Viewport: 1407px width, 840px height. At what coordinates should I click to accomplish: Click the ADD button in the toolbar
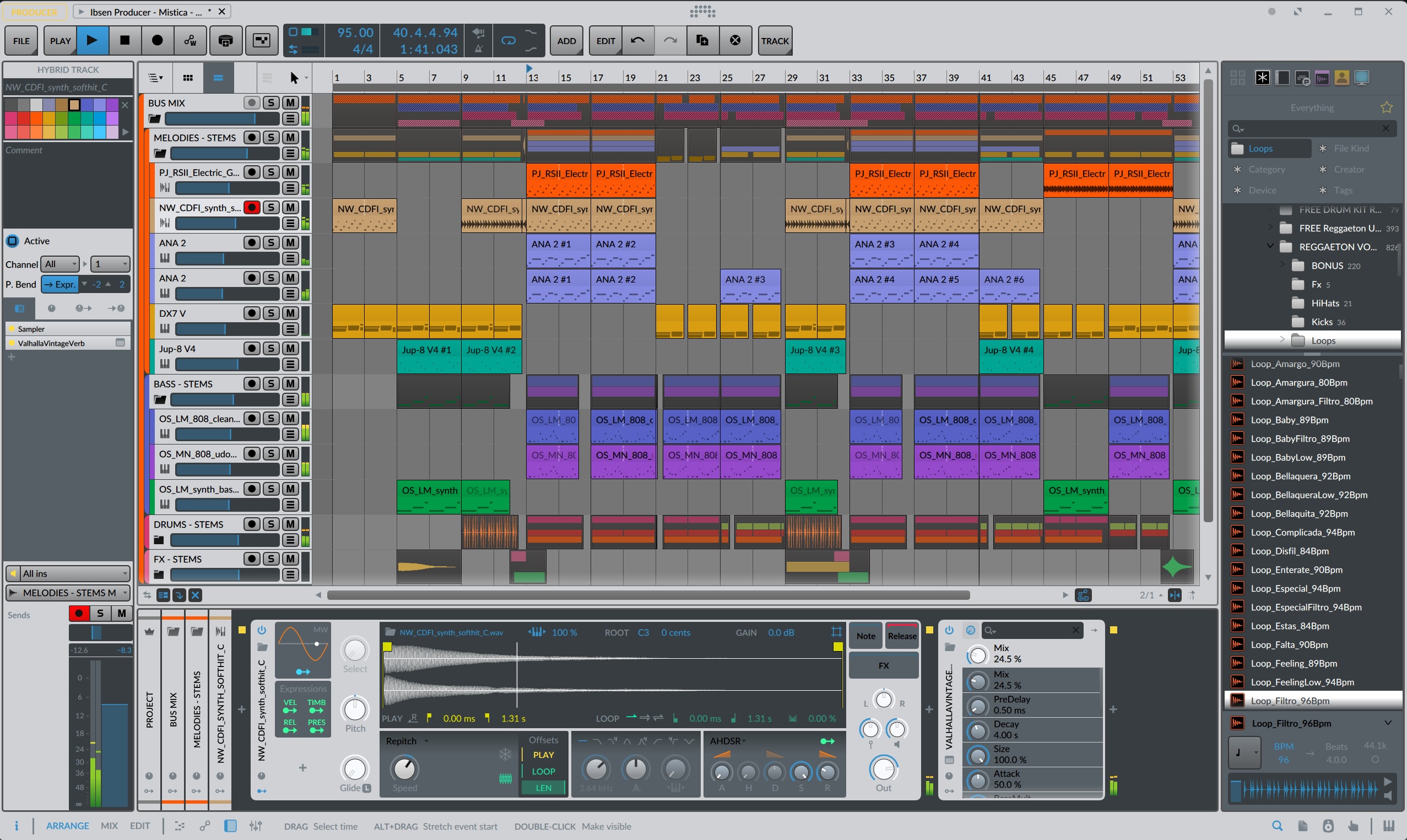(x=566, y=40)
